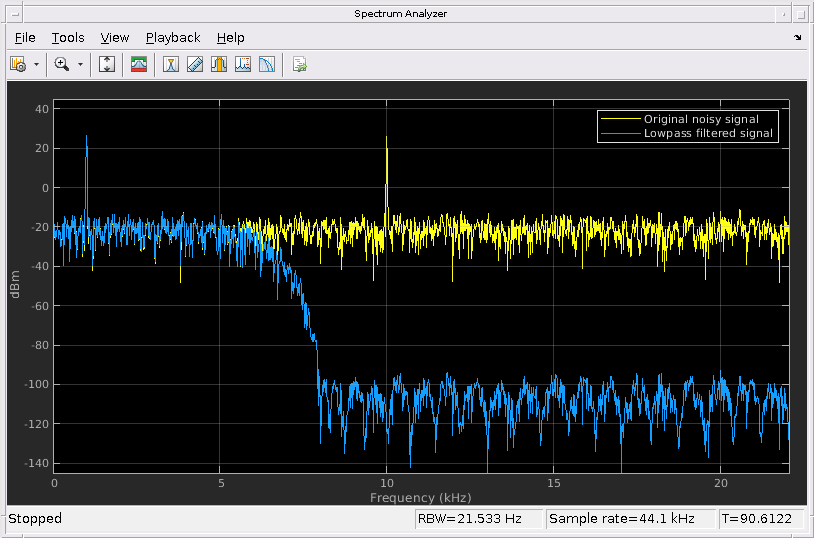814x538 pixels.
Task: Click the Generate Script toolbar icon
Action: (x=299, y=64)
